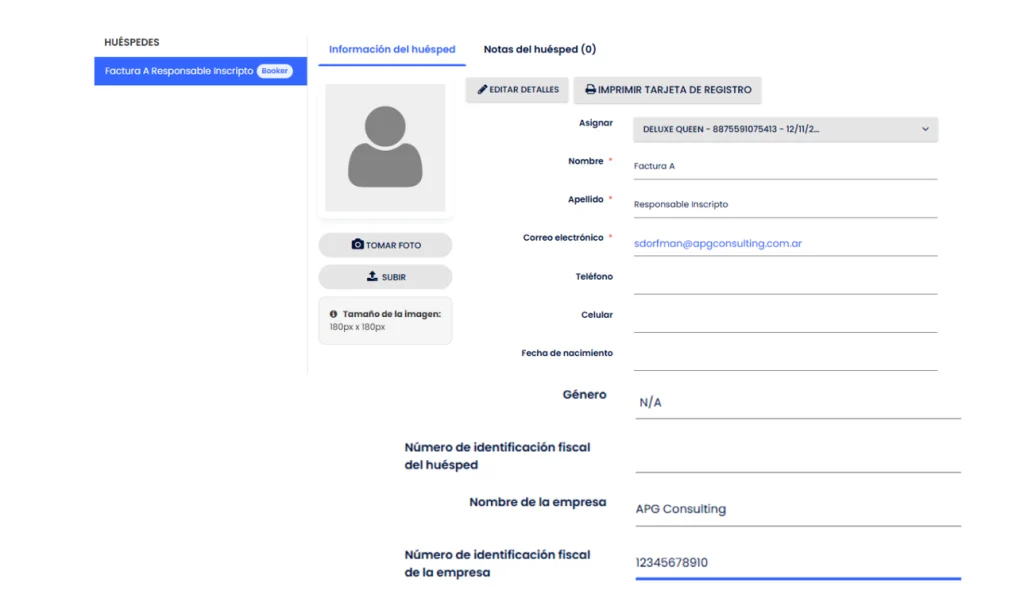Screen dimensions: 1024x610
Task: Click the Apellido field with Responsable Inscripto
Action: [x=785, y=204]
